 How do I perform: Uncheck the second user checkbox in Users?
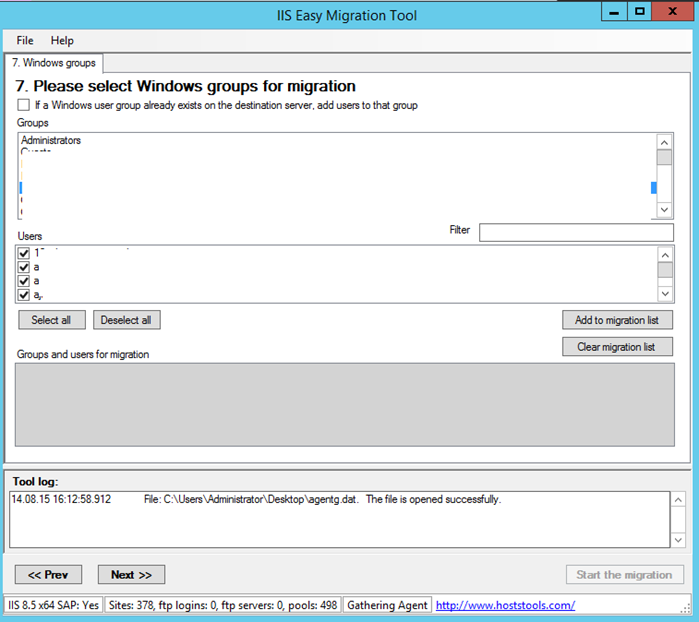(24, 267)
